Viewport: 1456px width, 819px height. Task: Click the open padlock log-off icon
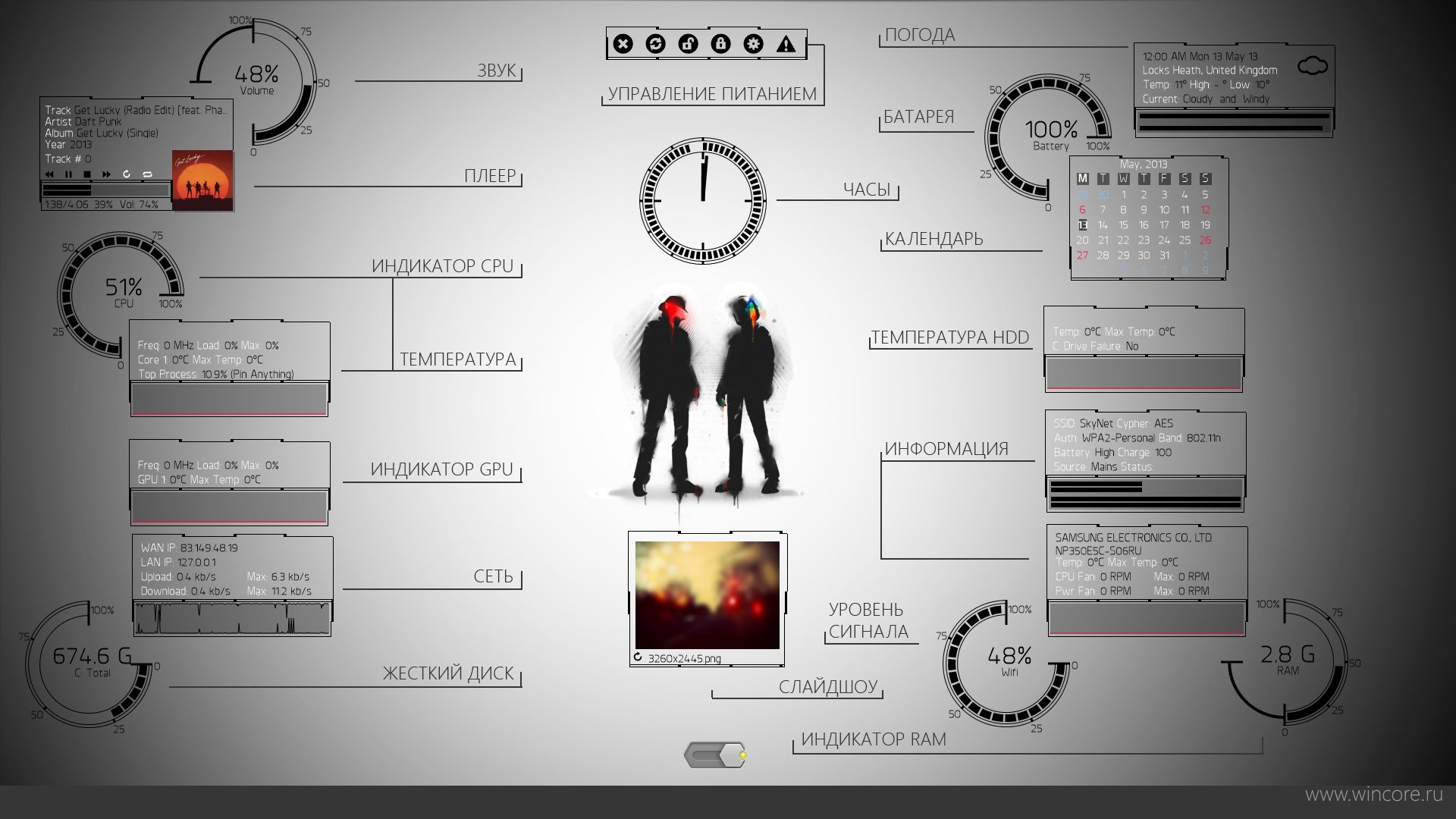[688, 44]
